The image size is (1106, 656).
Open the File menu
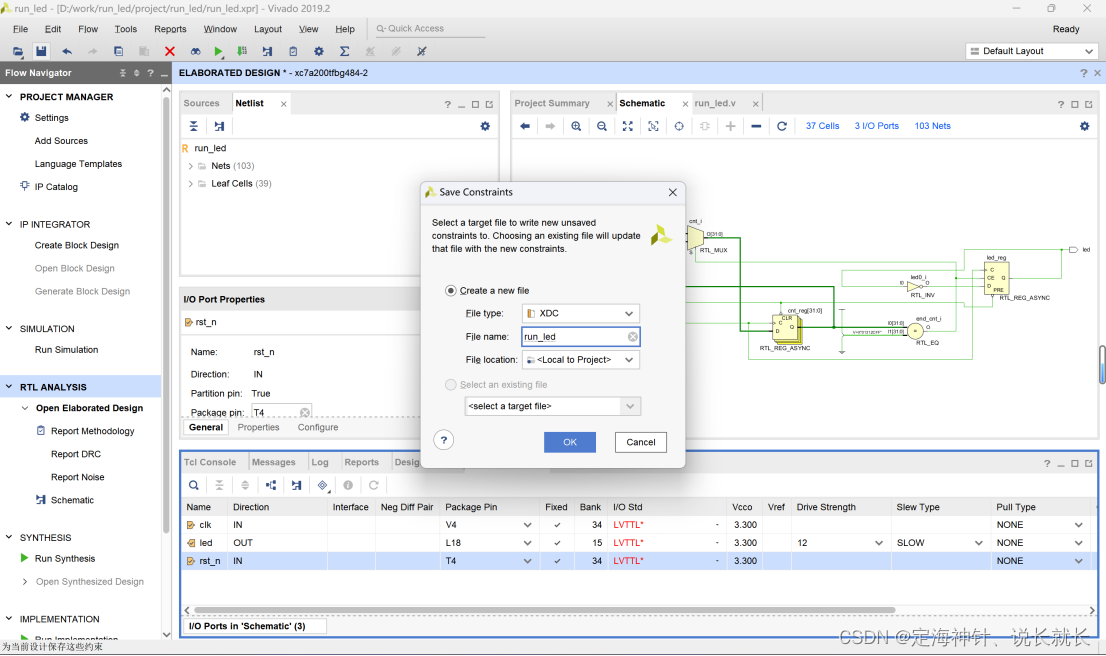click(20, 29)
